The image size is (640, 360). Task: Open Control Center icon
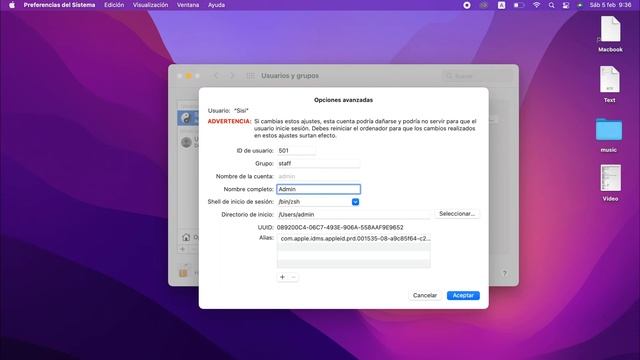pos(566,5)
